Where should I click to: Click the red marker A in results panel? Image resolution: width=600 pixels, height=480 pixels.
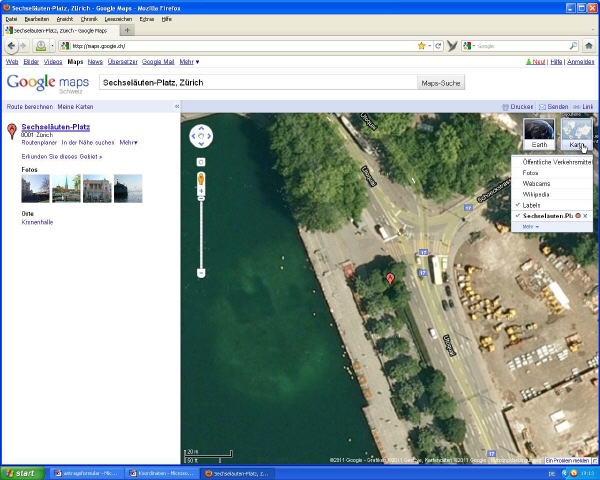click(12, 131)
